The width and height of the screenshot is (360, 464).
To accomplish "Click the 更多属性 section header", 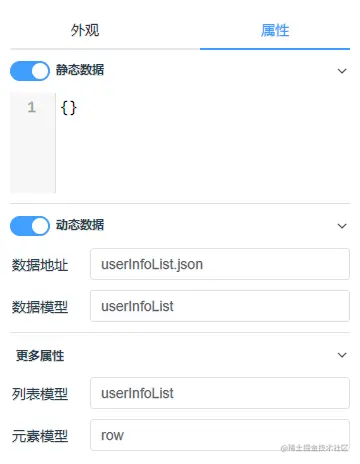I will (40, 356).
